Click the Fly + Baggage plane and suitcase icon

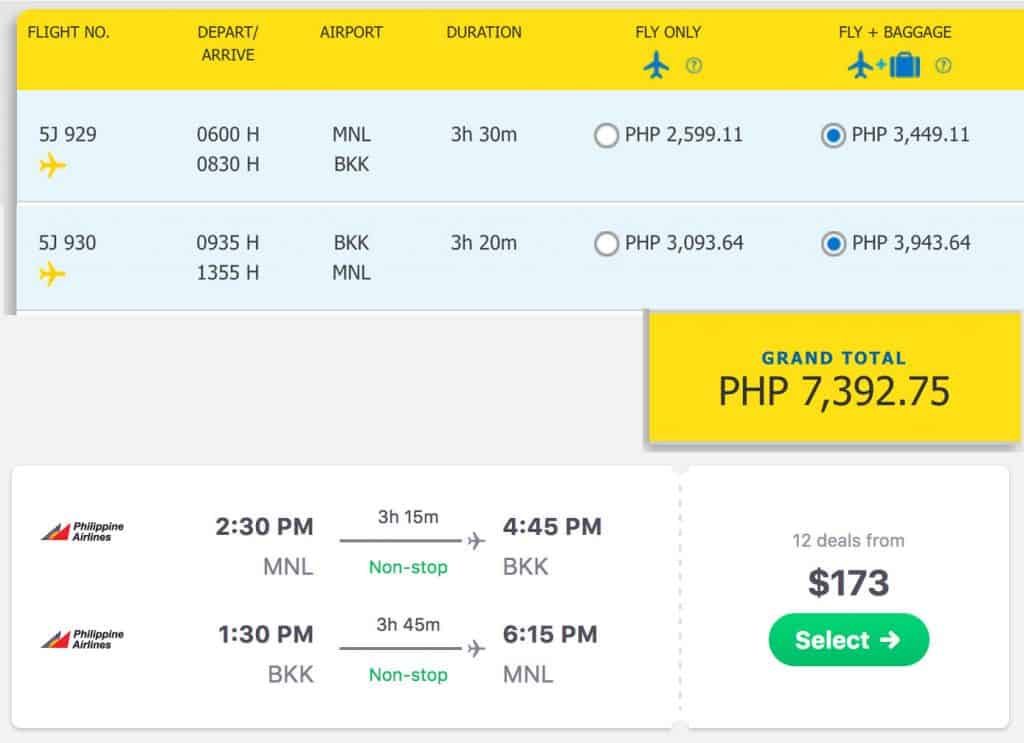coord(883,66)
